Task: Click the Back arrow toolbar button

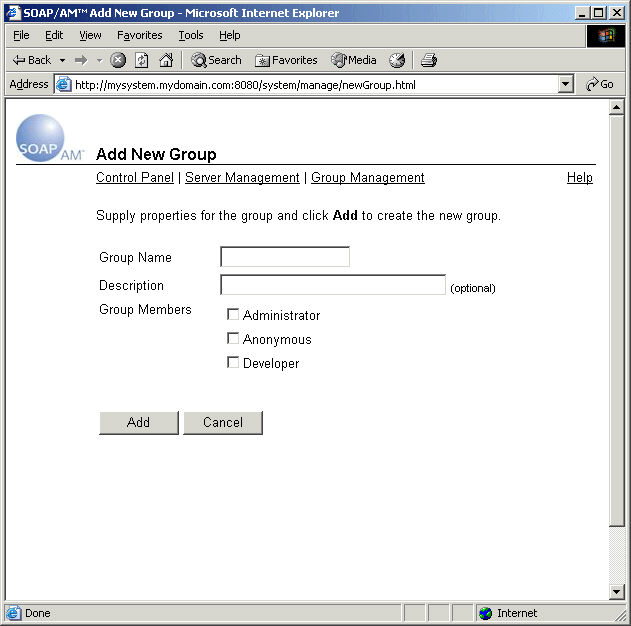Action: pyautogui.click(x=31, y=60)
